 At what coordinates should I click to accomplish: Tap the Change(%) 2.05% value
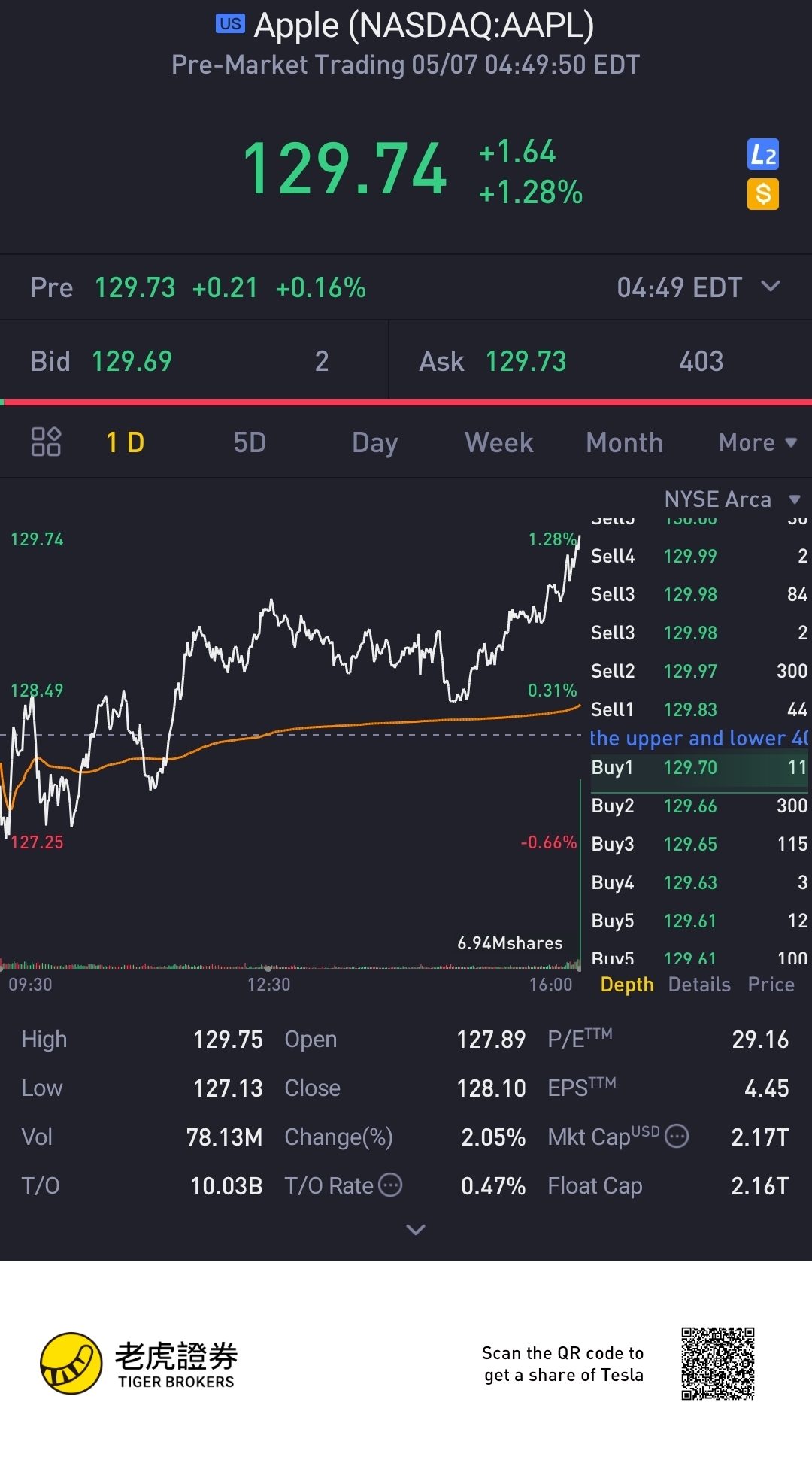[493, 1137]
